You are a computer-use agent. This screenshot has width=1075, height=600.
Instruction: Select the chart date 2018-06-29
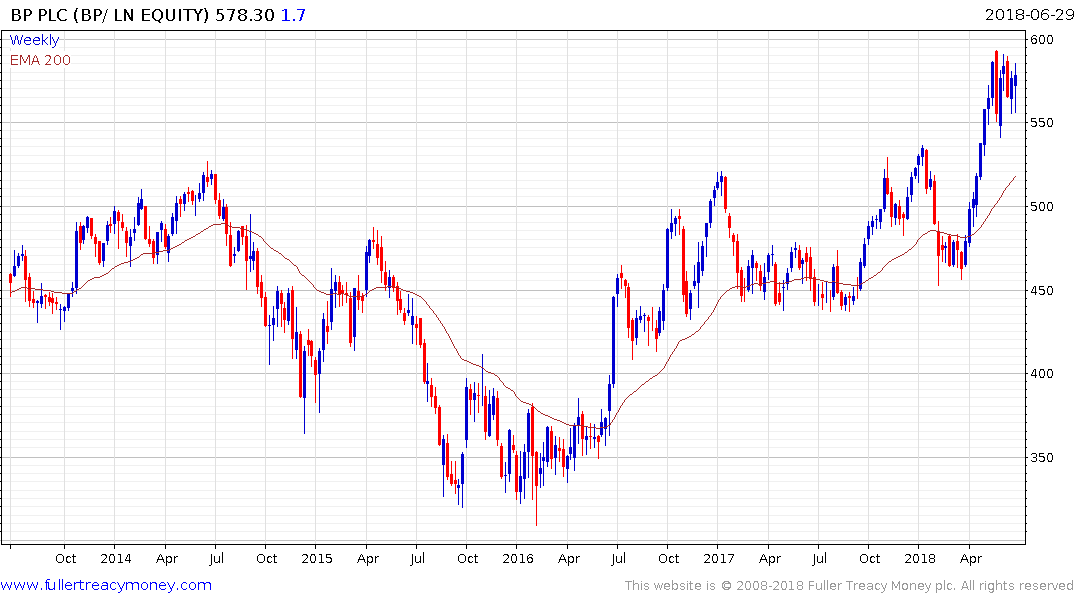1028,15
